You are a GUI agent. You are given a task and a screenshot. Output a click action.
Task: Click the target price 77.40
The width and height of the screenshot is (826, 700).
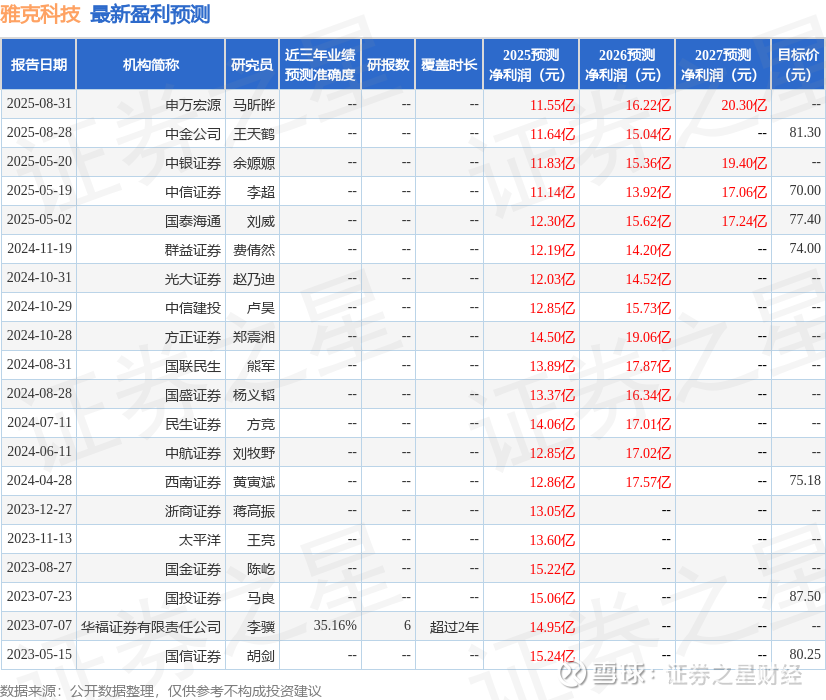[x=805, y=220]
